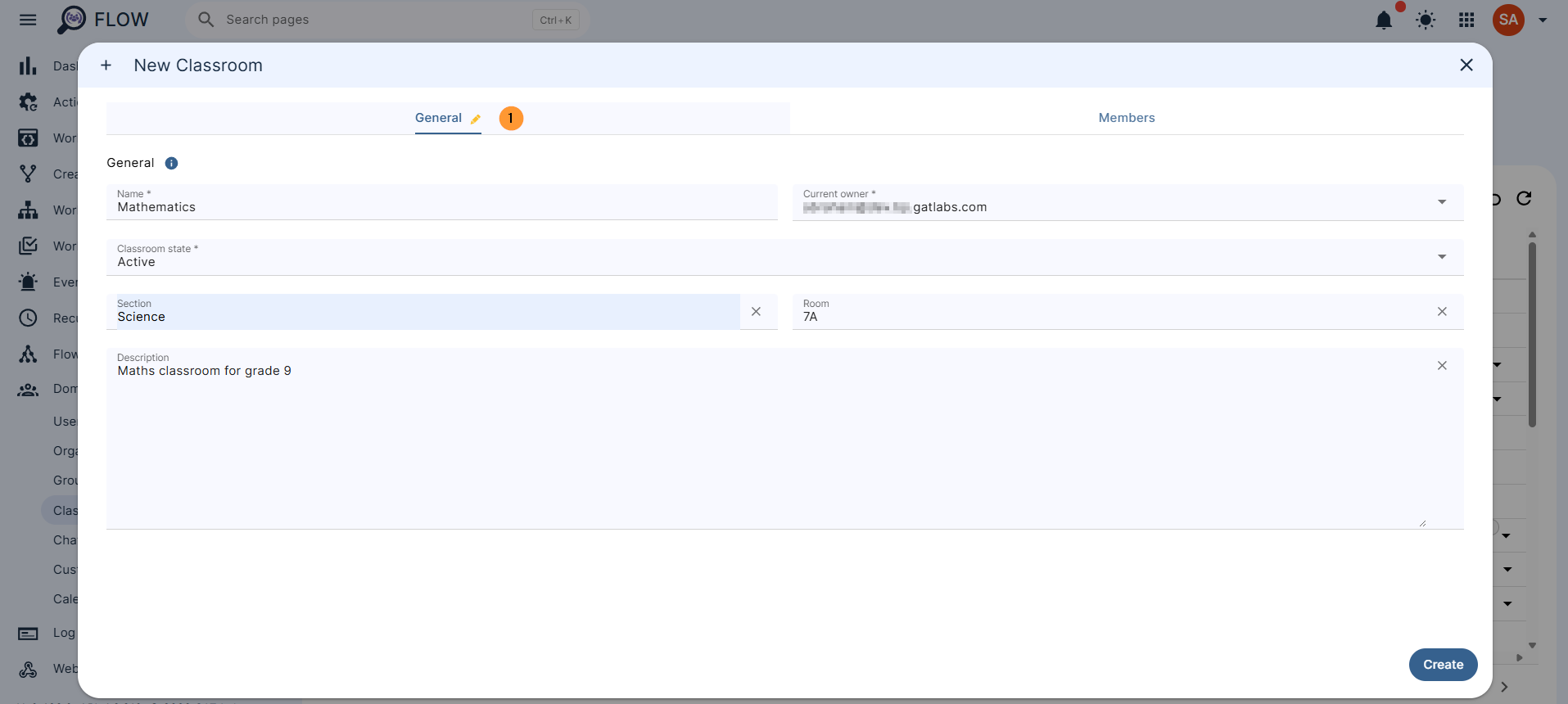Open Dashboard bar chart sidebar icon
This screenshot has height=704, width=1568.
point(28,65)
